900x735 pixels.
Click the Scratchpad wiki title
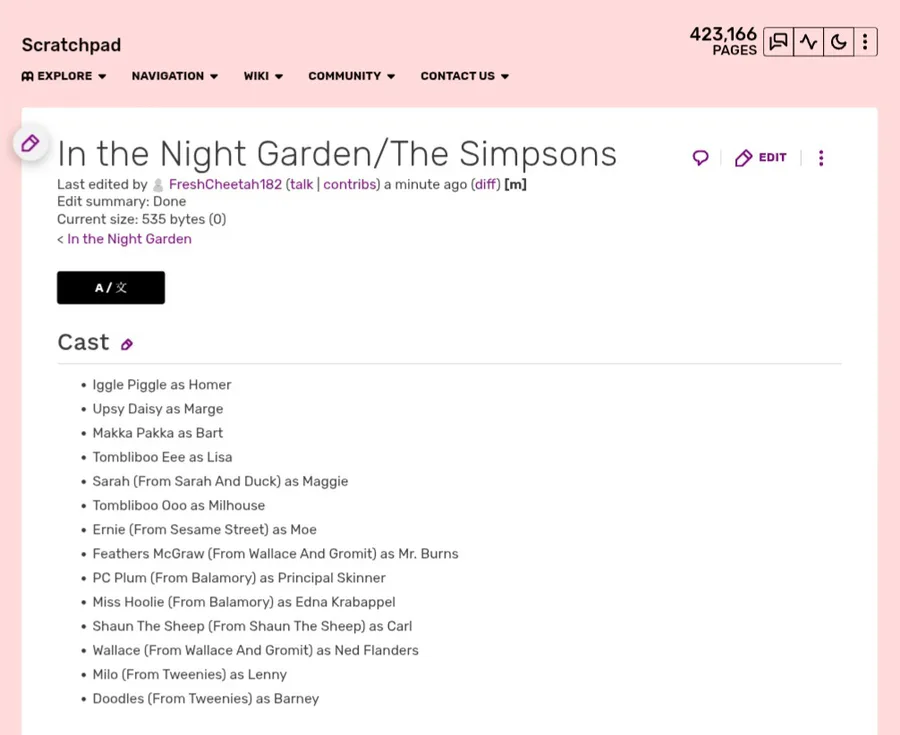pos(71,45)
